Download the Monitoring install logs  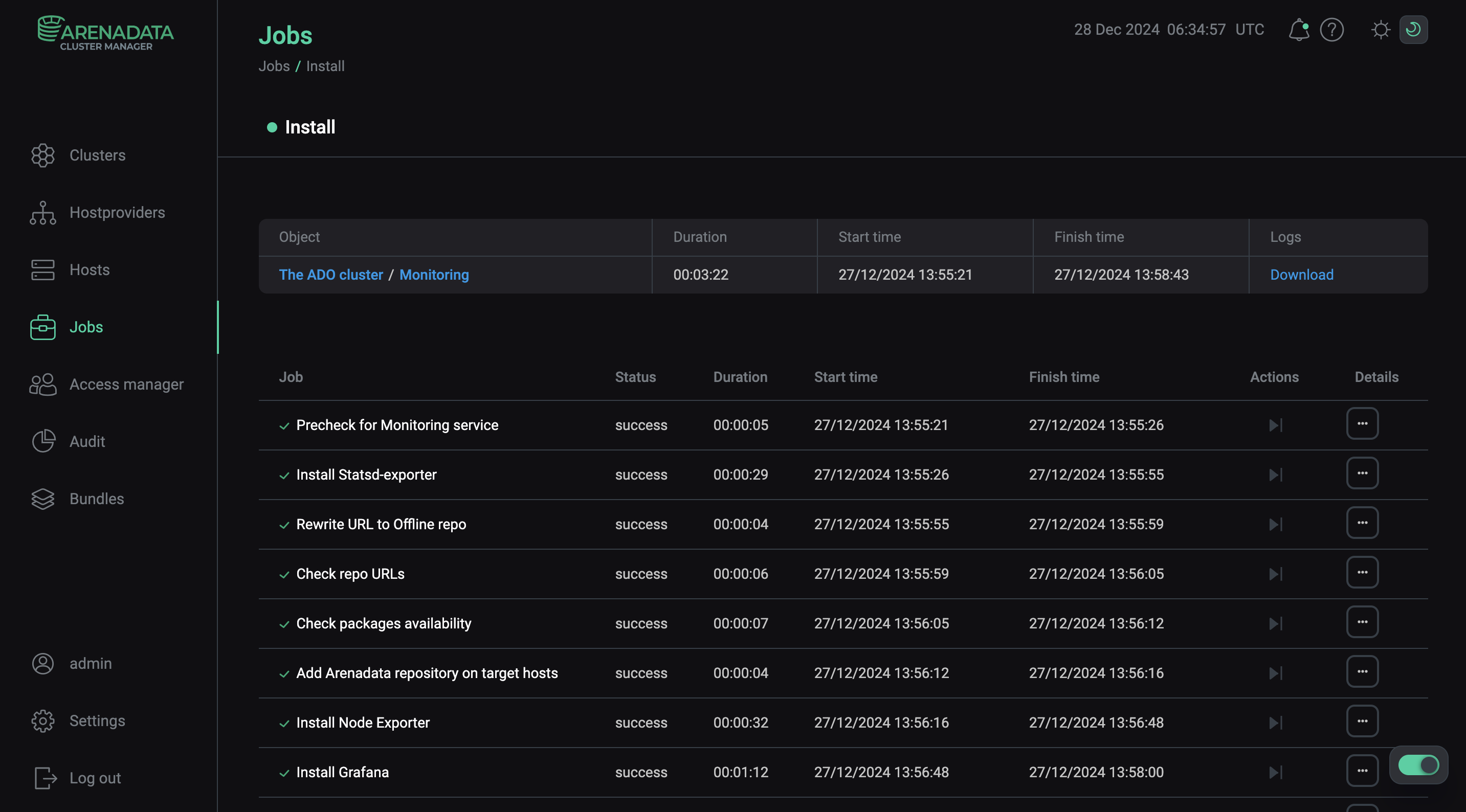(x=1301, y=274)
